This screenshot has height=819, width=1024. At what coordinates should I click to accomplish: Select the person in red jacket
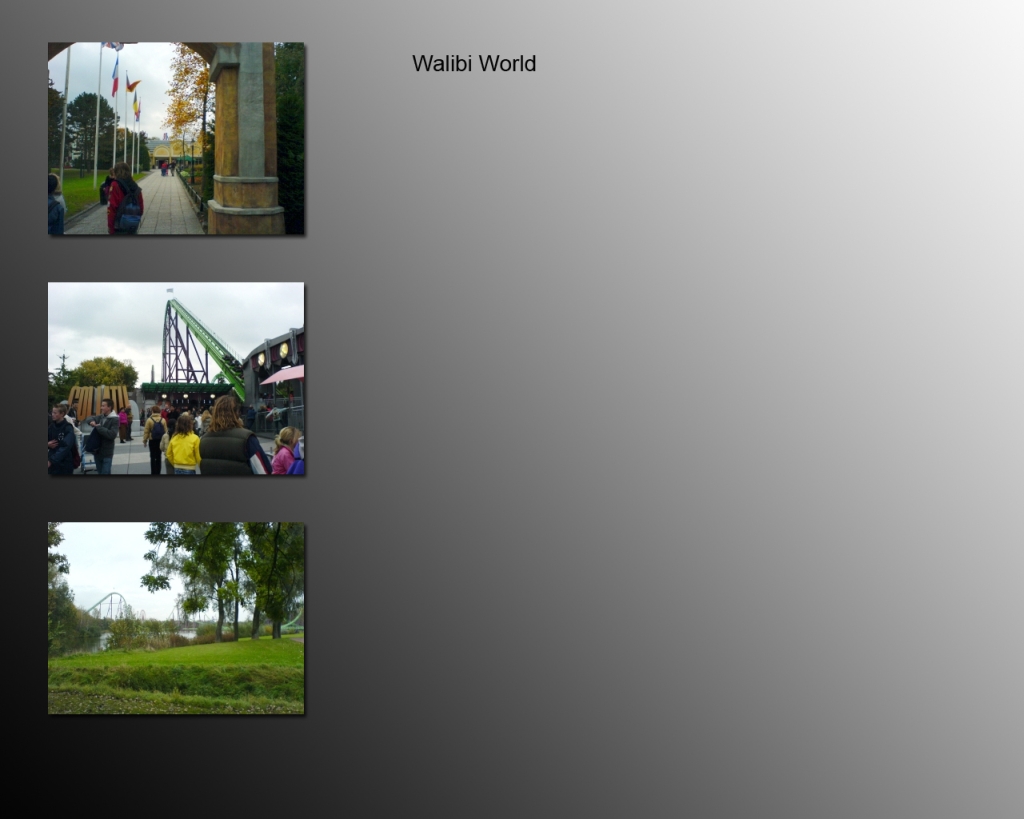tap(125, 200)
